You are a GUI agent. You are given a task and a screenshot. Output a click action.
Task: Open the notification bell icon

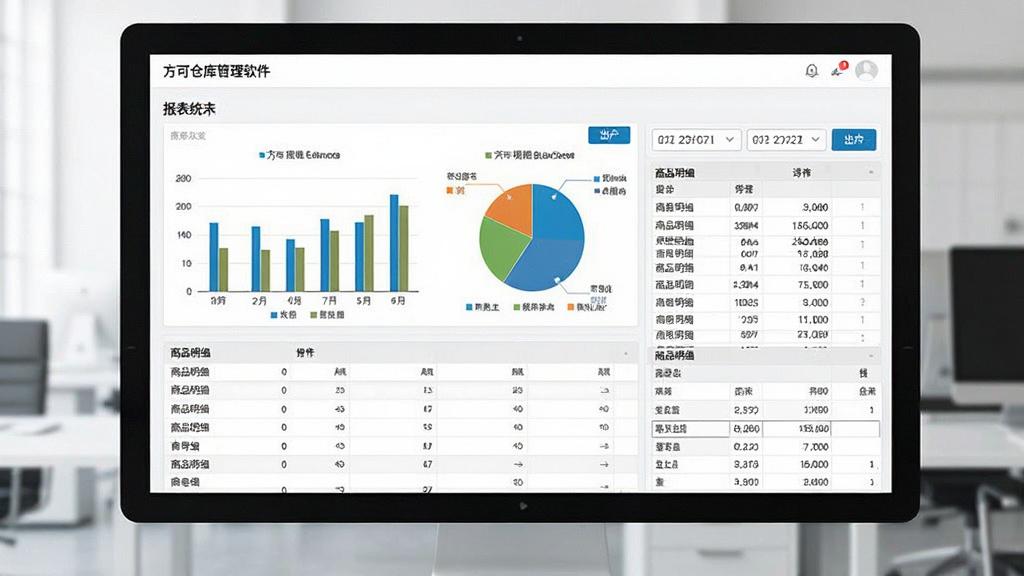coord(811,71)
